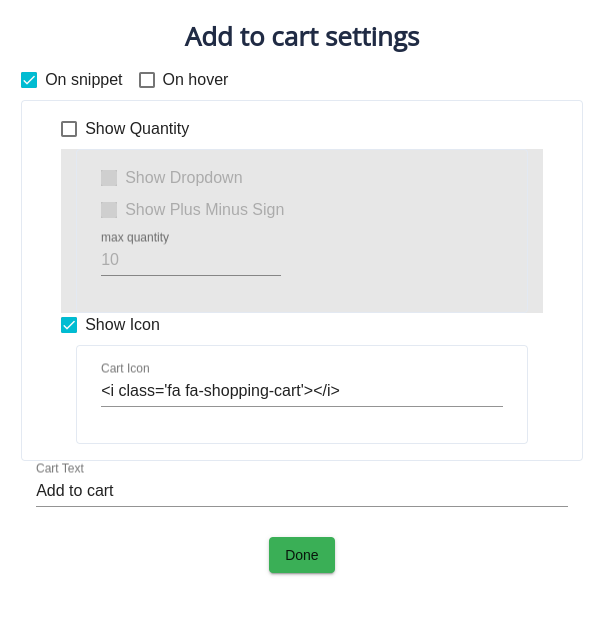Viewport: 603px width, 631px height.
Task: Click the Cart Text field containing 'Add to cart'
Action: 301,491
